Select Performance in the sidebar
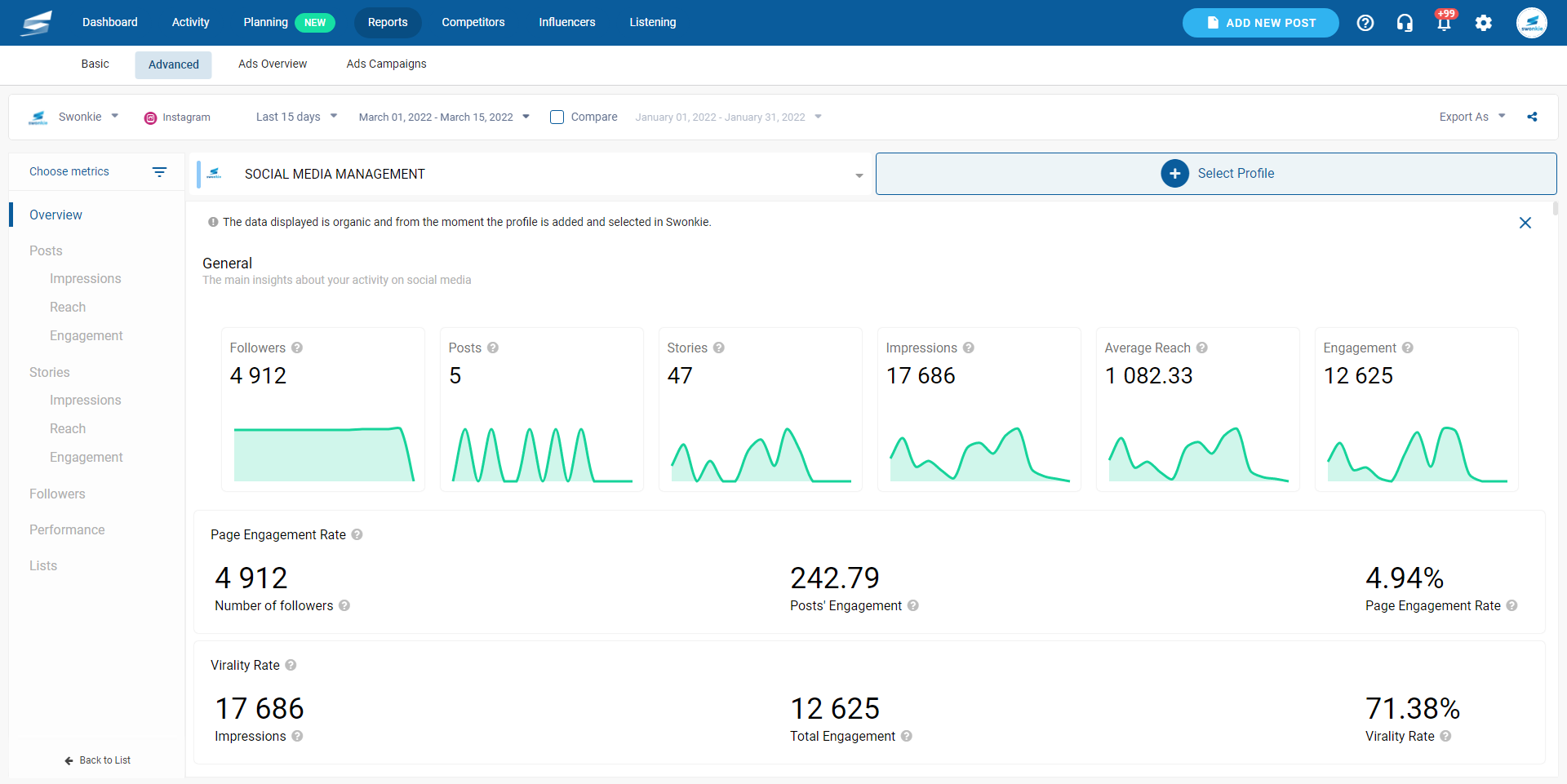The height and width of the screenshot is (784, 1567). 67,529
